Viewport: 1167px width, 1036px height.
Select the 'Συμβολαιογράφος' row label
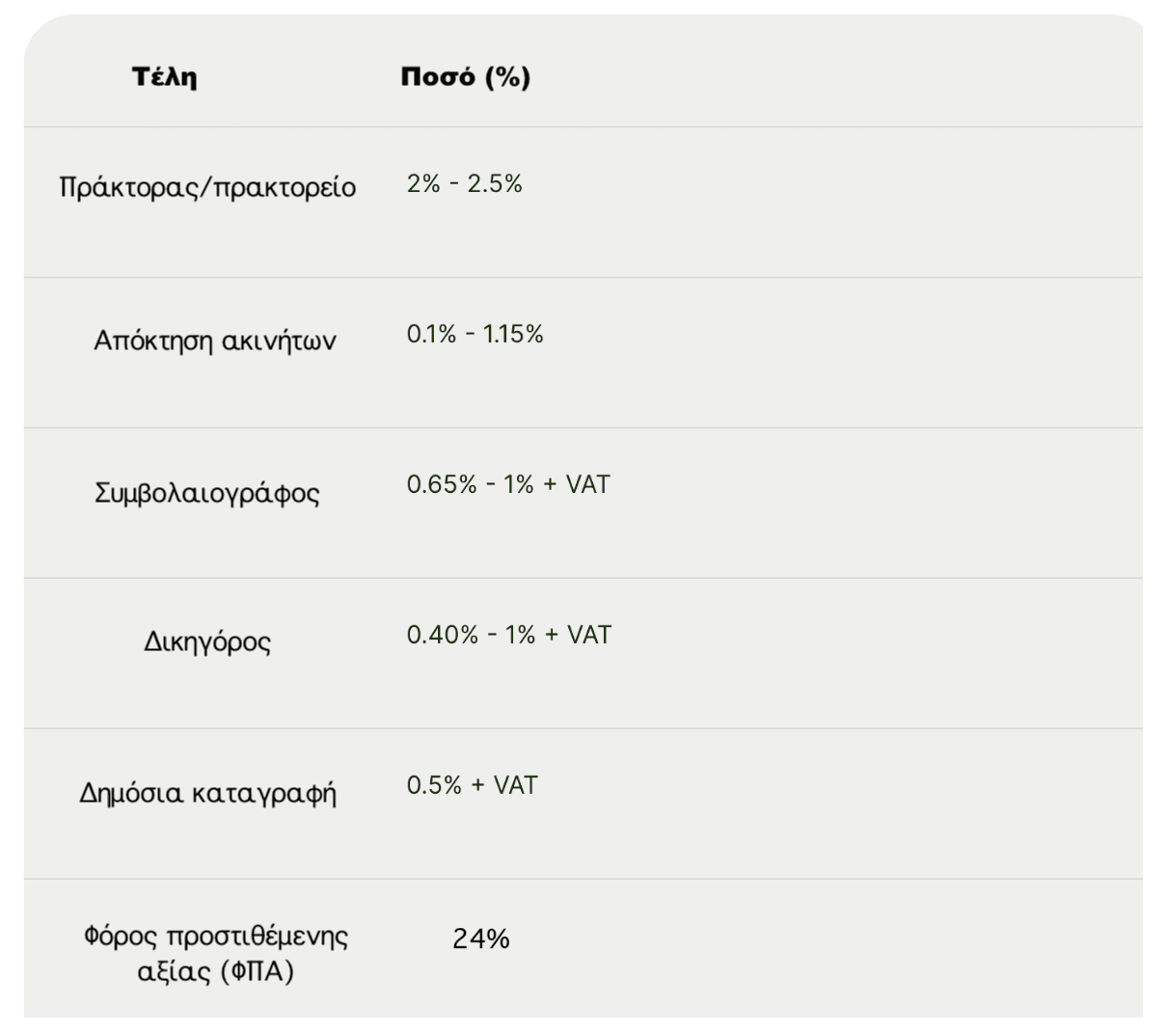(207, 493)
